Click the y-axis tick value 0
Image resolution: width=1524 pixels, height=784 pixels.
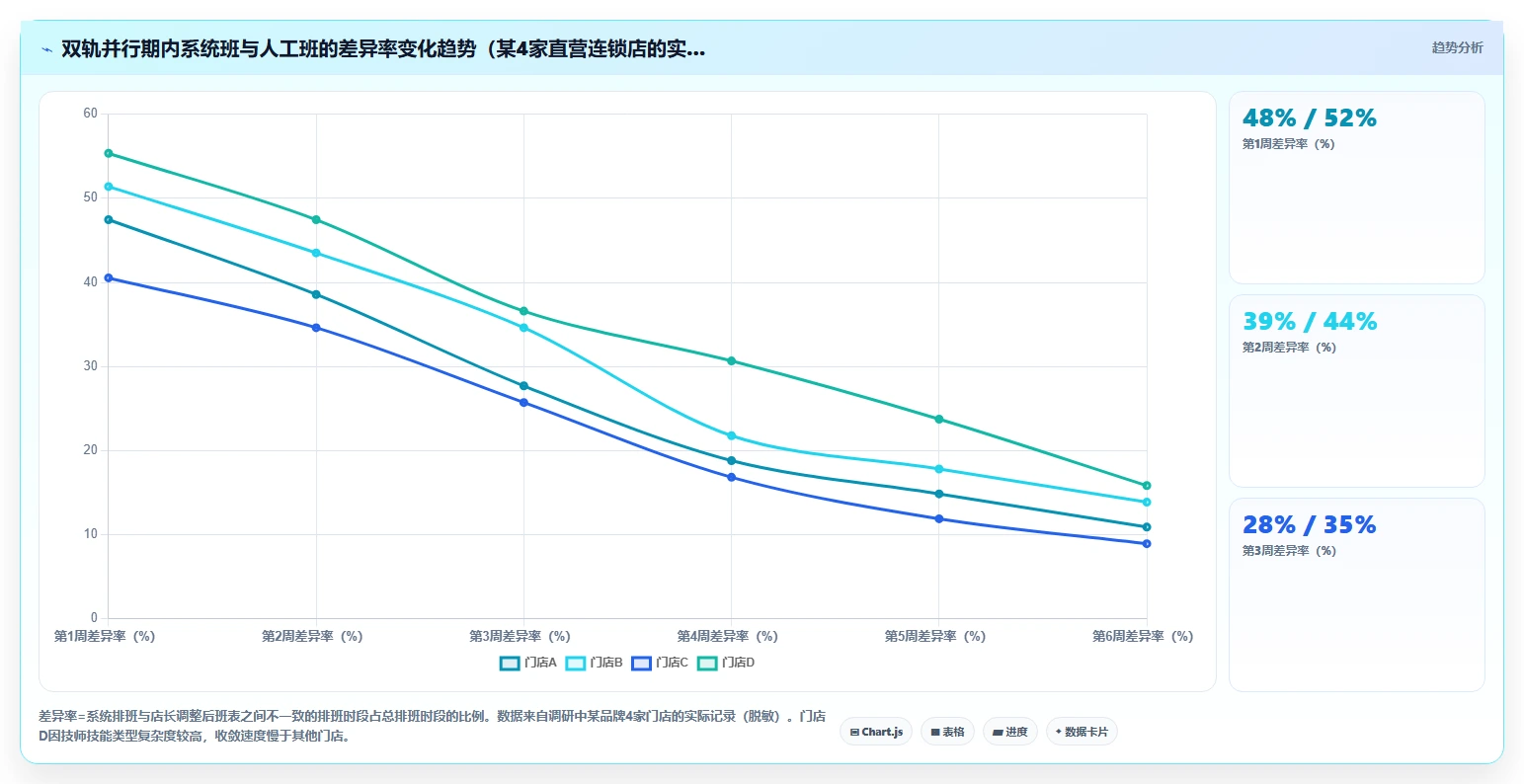click(94, 618)
